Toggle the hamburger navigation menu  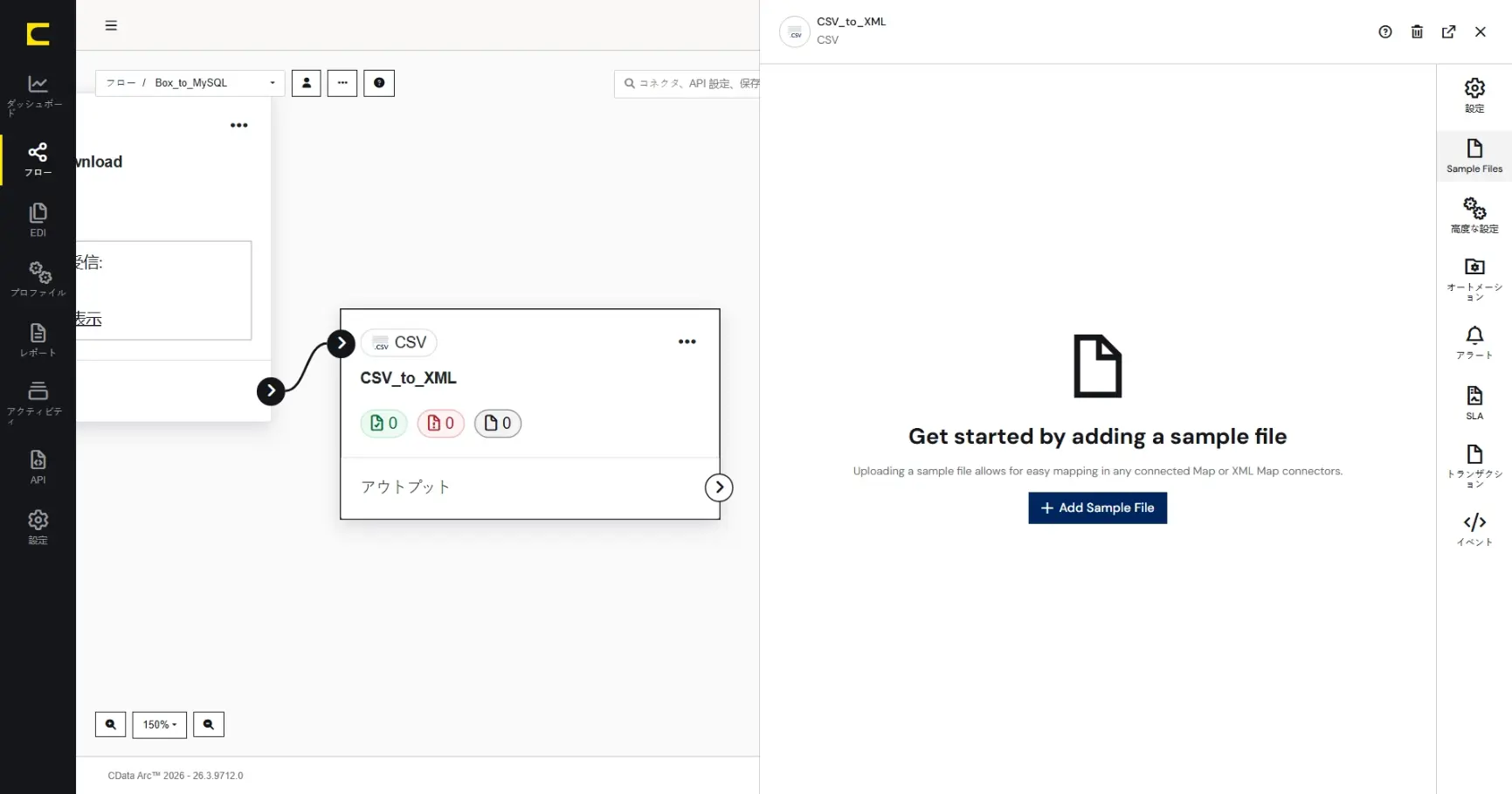(111, 25)
